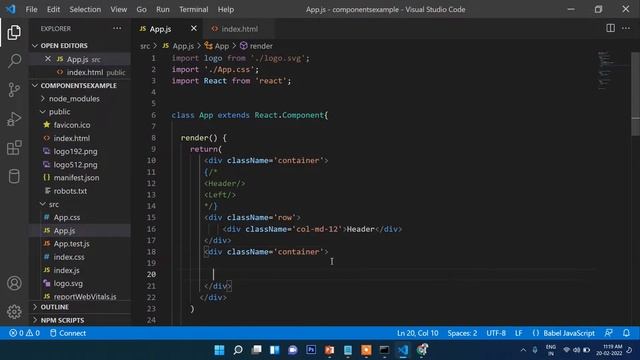Click the errors and warnings status indicator

24,333
